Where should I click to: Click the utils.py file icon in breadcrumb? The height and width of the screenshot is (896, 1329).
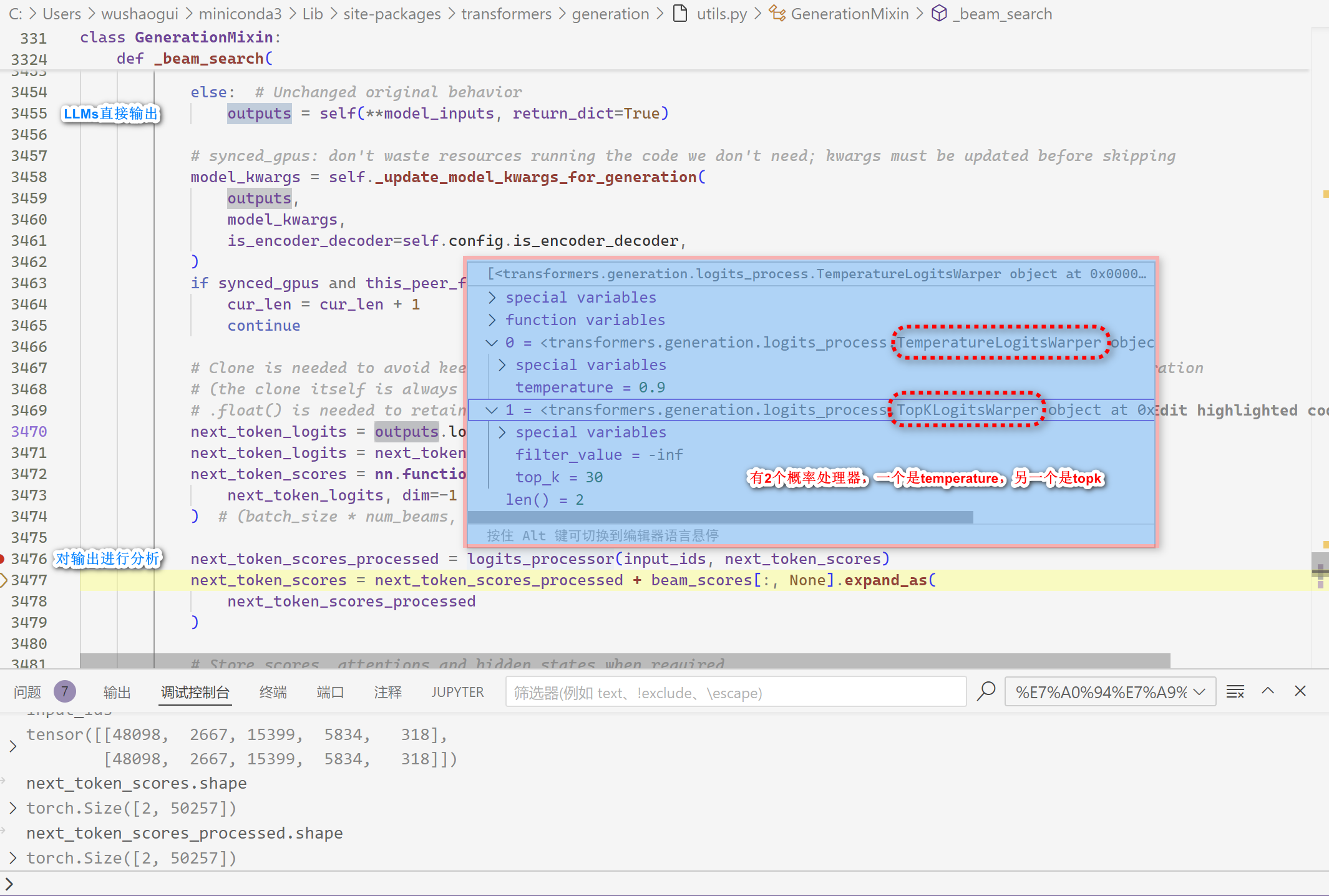click(x=680, y=14)
